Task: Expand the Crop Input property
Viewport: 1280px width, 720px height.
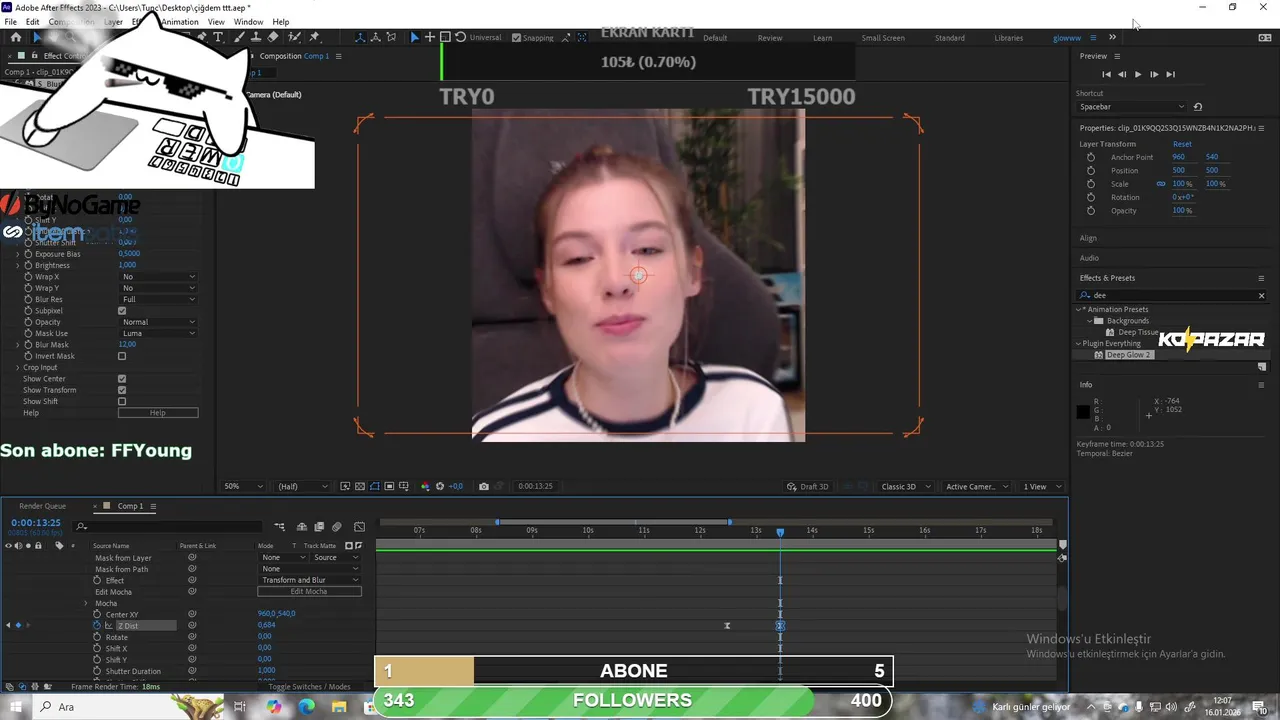Action: (x=17, y=367)
